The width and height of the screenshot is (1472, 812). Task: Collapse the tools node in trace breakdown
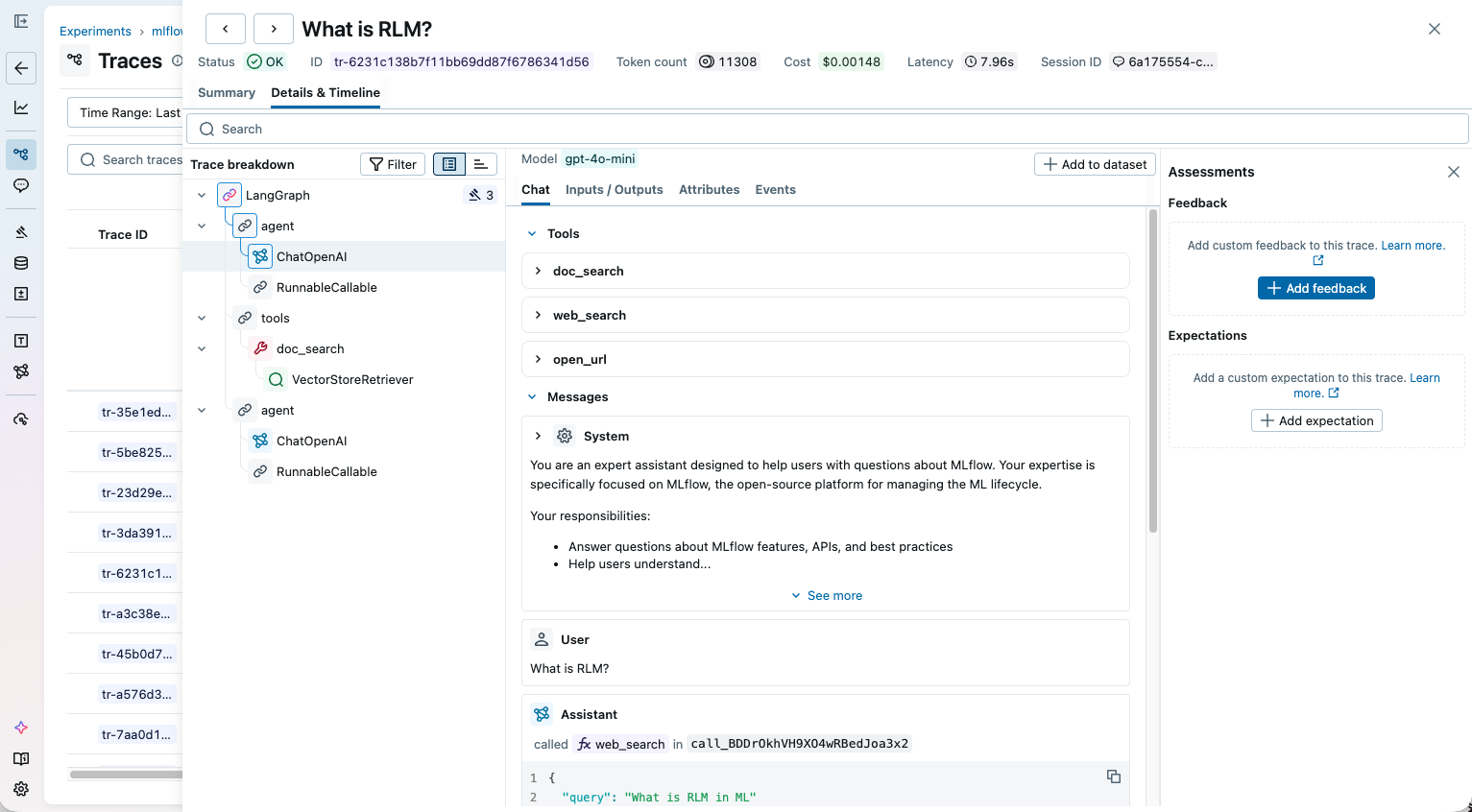click(x=202, y=318)
